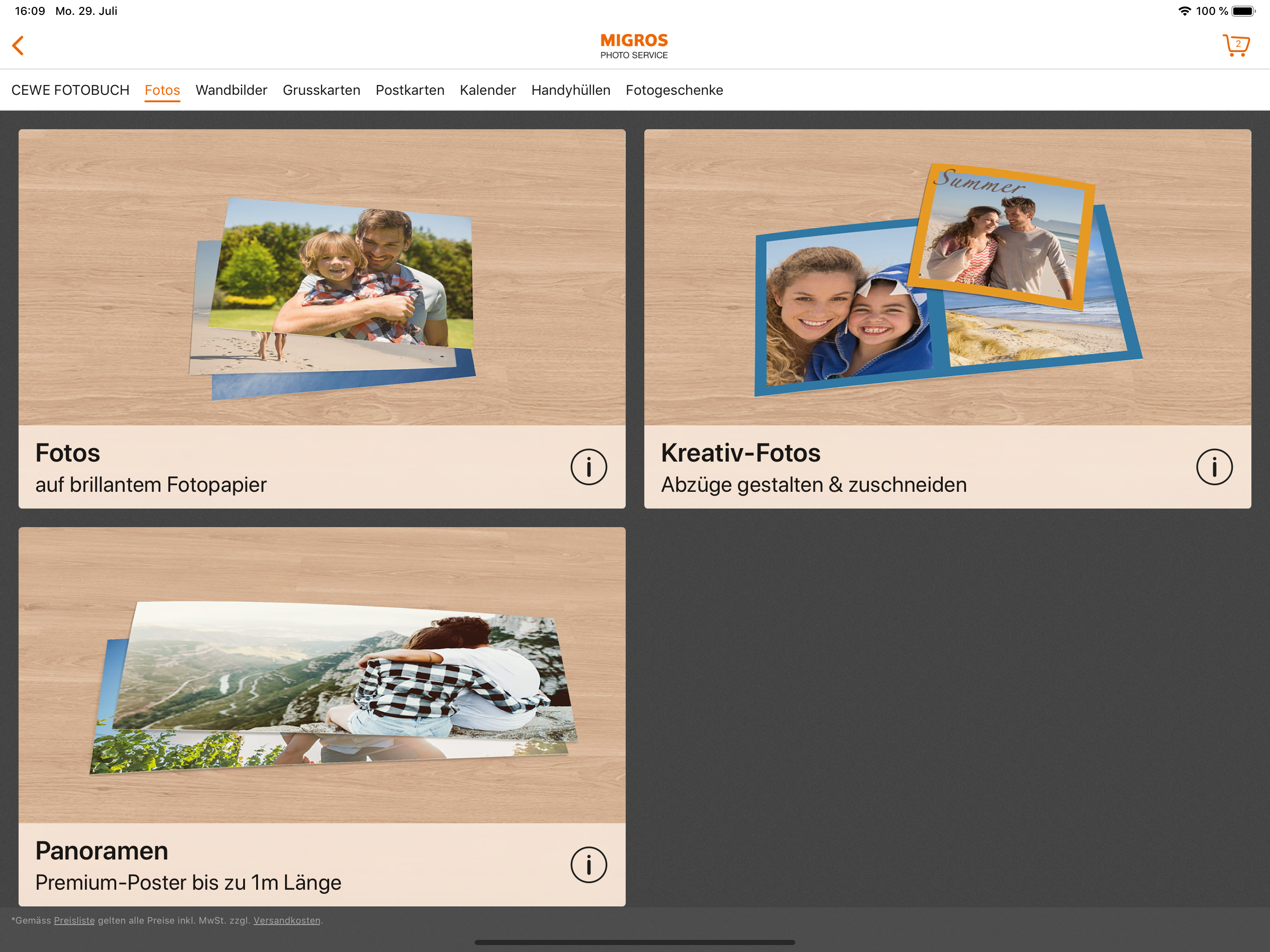
Task: Tap the Migros Photo Service logo
Action: point(634,46)
